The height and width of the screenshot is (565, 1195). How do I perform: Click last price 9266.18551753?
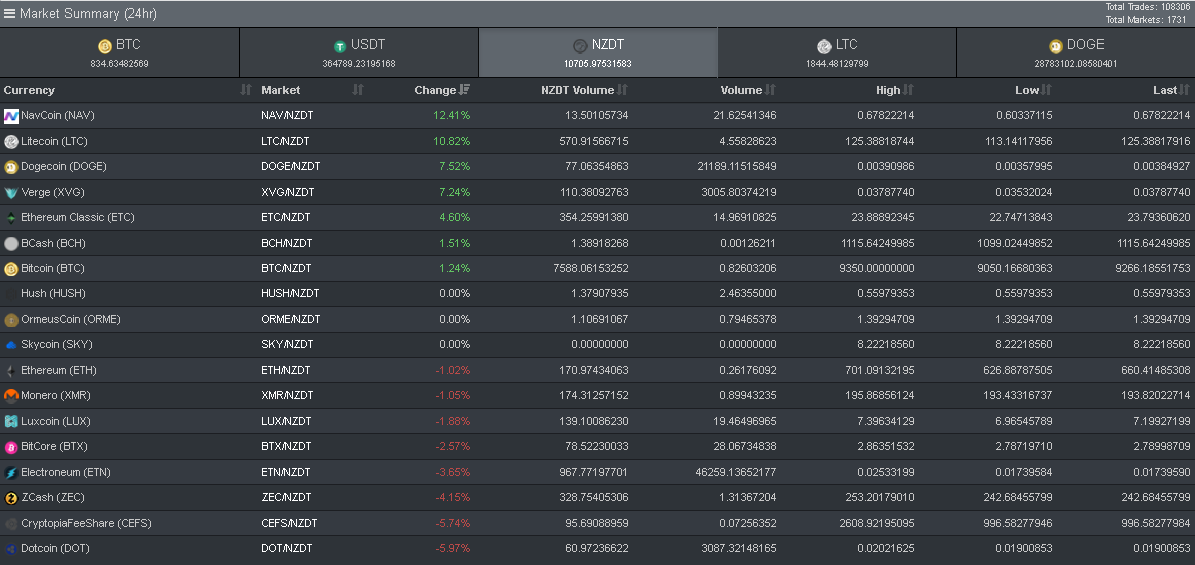[x=1152, y=268]
